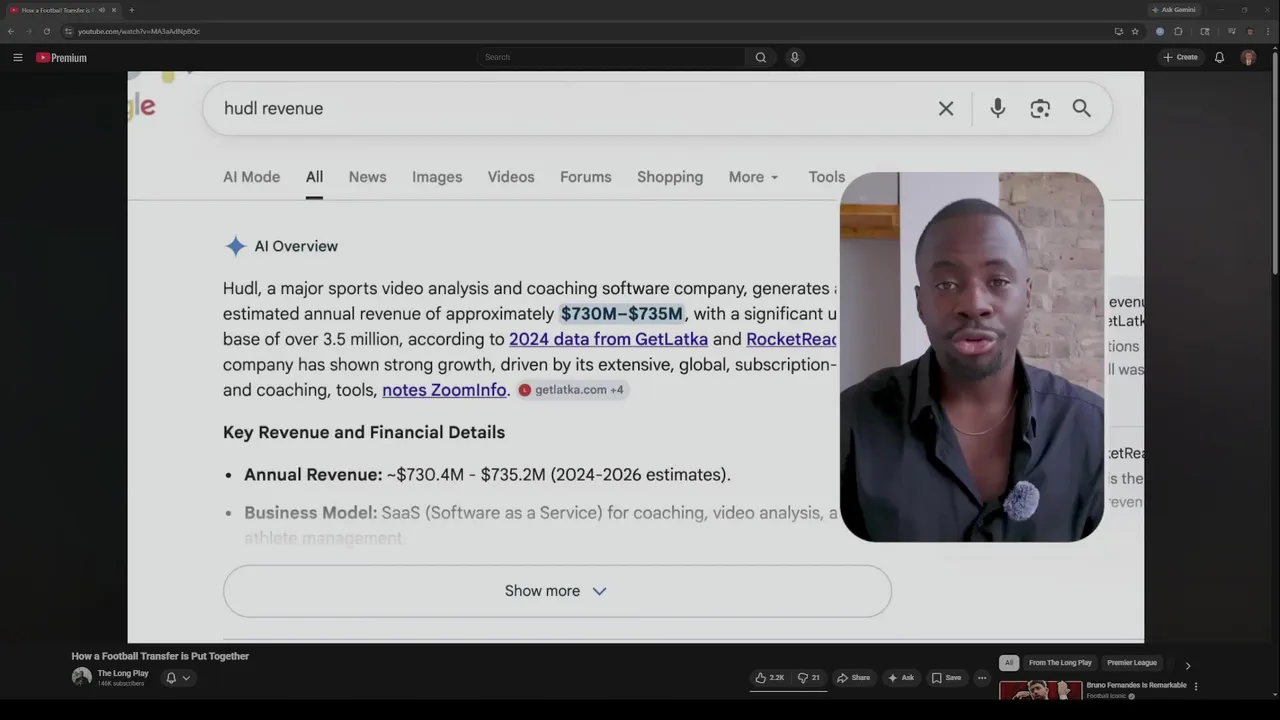Dislike the video with thumbs down
Viewport: 1280px width, 720px height.
pos(808,678)
